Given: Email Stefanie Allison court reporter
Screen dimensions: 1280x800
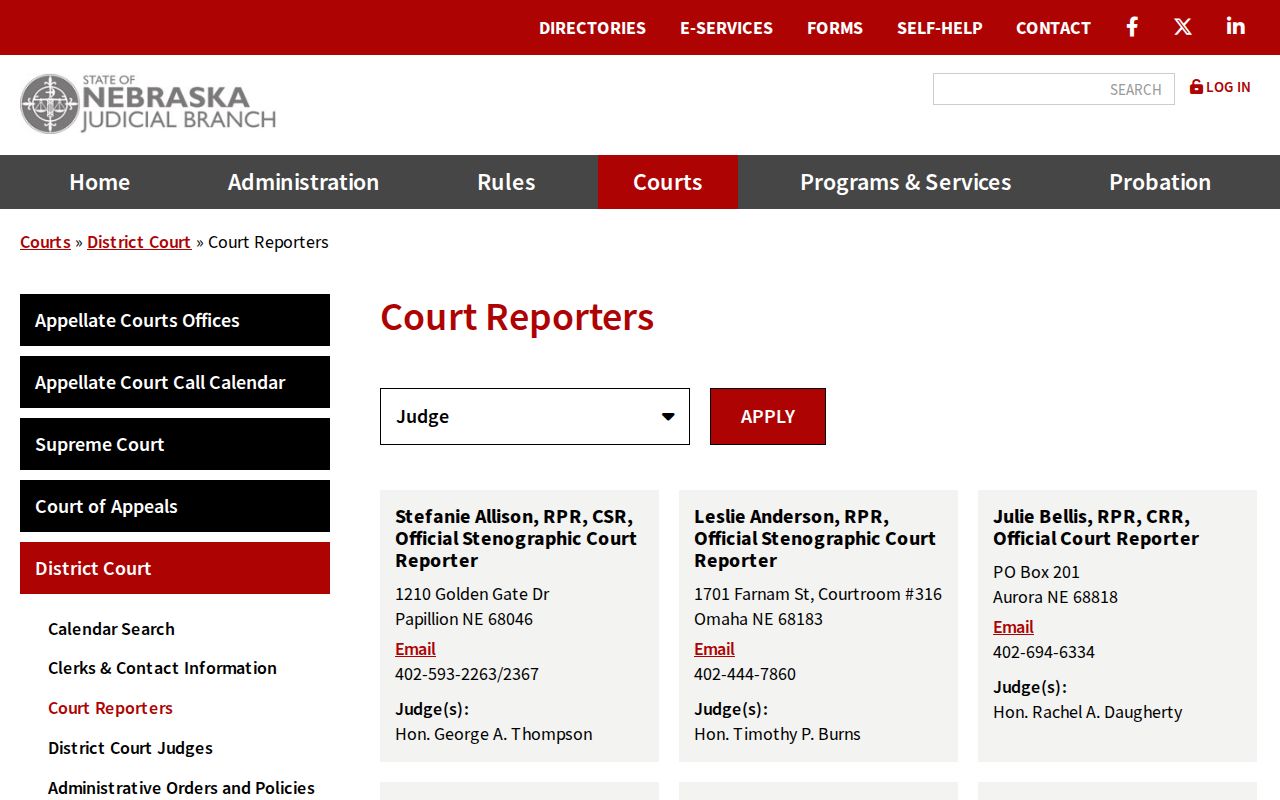Looking at the screenshot, I should click(x=415, y=649).
